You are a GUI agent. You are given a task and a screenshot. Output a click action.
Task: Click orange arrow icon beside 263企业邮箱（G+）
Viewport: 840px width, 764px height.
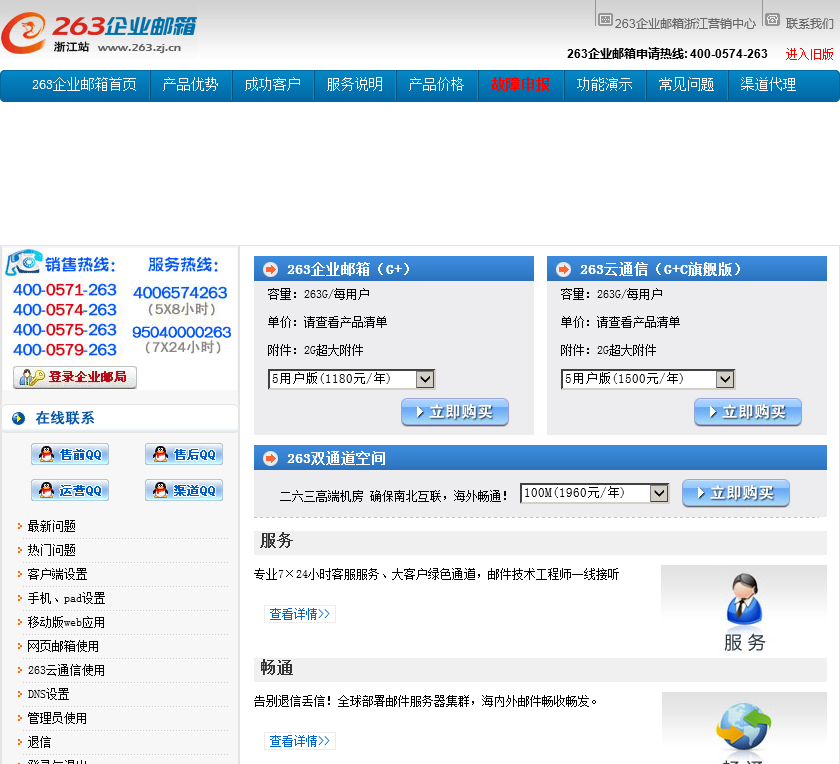pos(271,269)
